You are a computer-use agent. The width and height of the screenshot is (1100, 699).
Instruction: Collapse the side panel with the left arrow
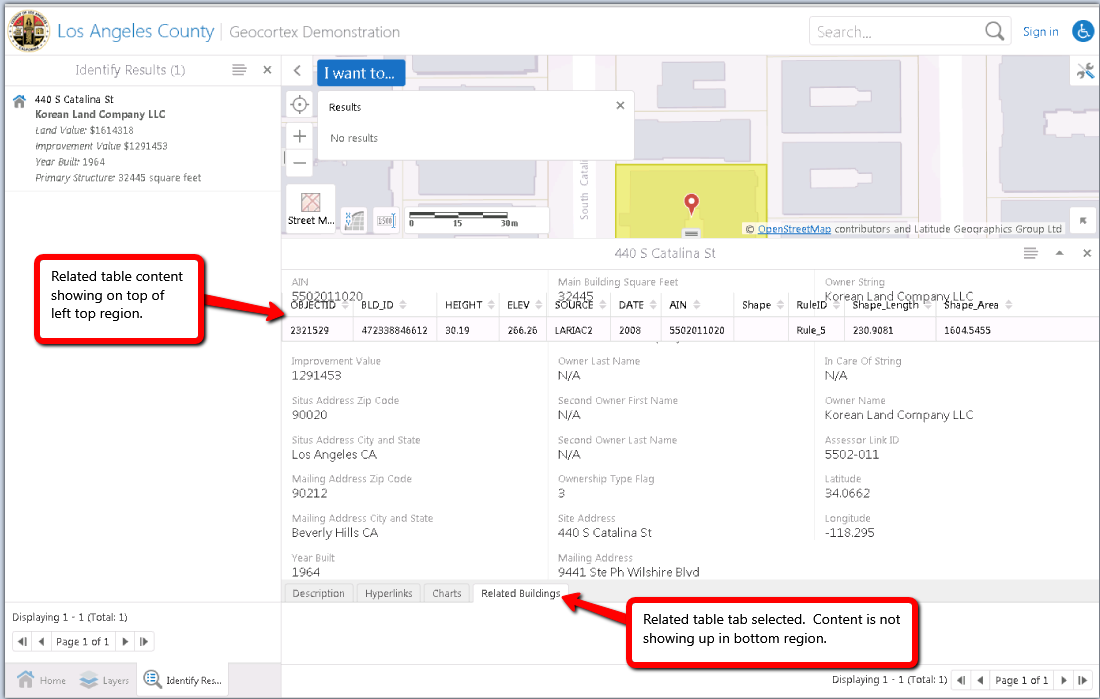297,70
